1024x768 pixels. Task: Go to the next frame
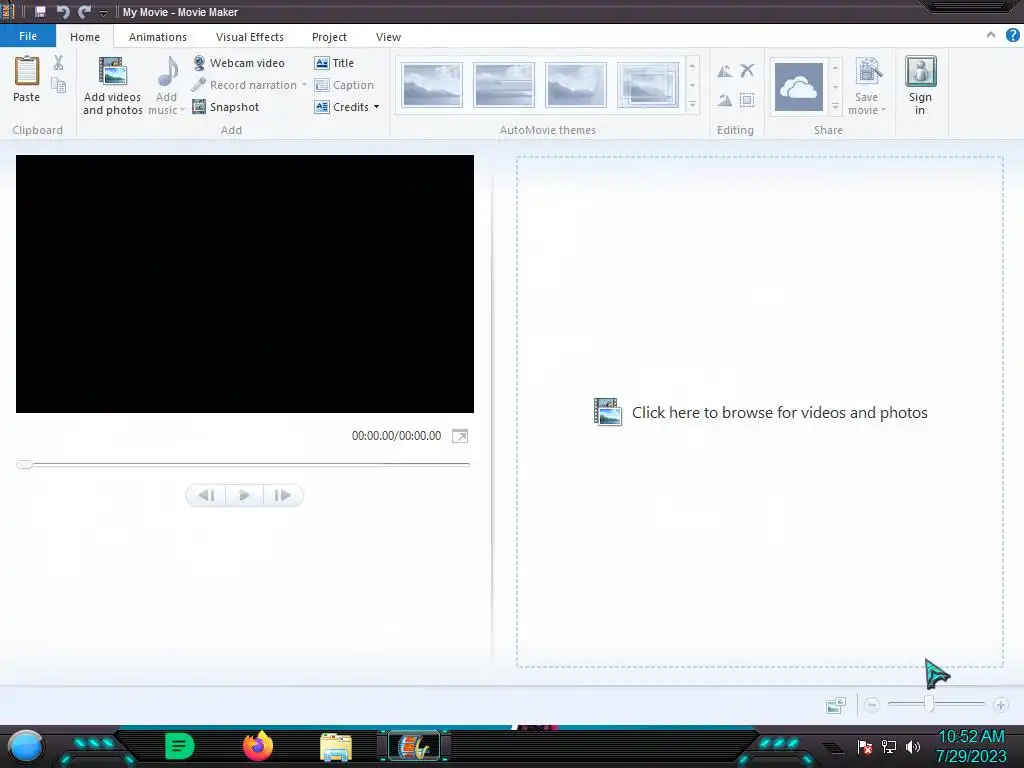tap(283, 496)
